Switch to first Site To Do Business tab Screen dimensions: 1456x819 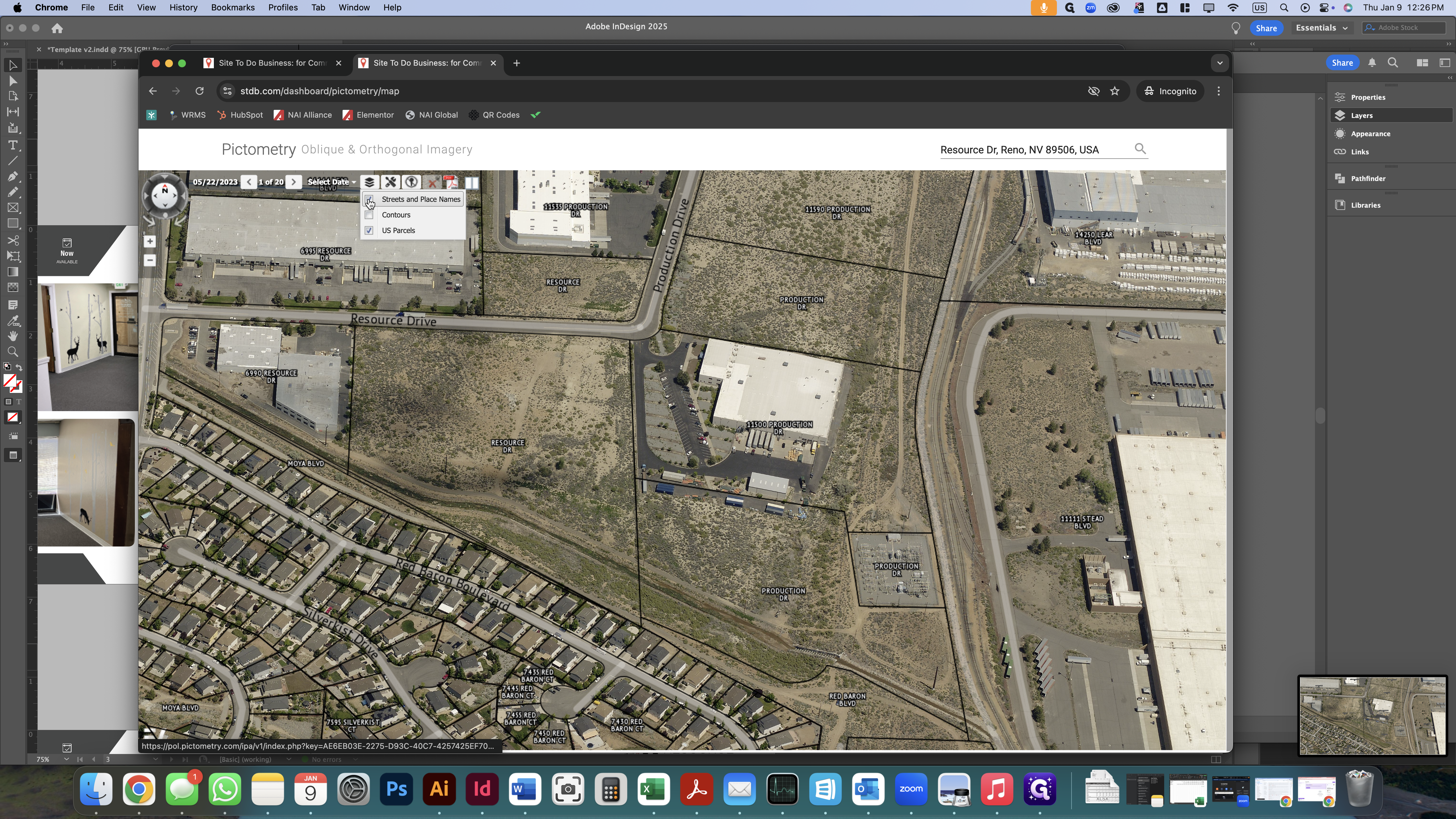click(x=273, y=63)
